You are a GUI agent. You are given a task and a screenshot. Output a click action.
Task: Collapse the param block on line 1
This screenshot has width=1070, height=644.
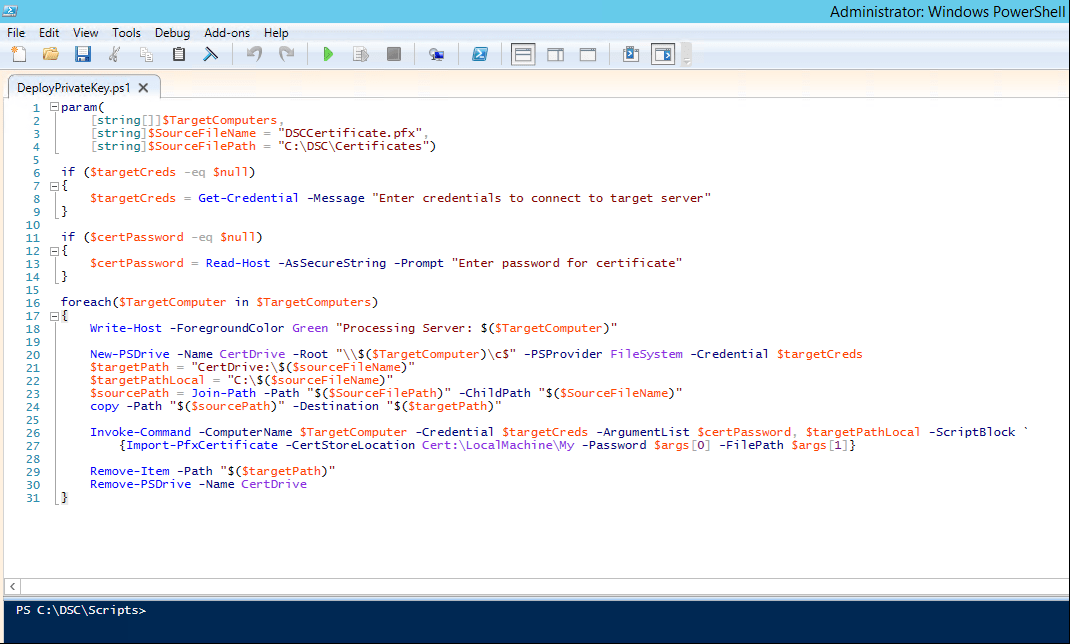tap(54, 107)
